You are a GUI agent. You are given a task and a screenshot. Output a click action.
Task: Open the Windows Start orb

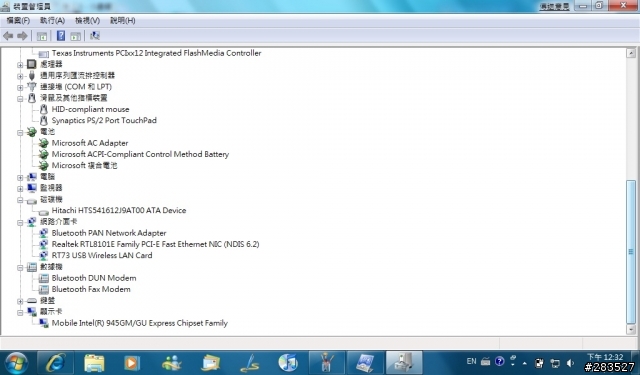[16, 363]
